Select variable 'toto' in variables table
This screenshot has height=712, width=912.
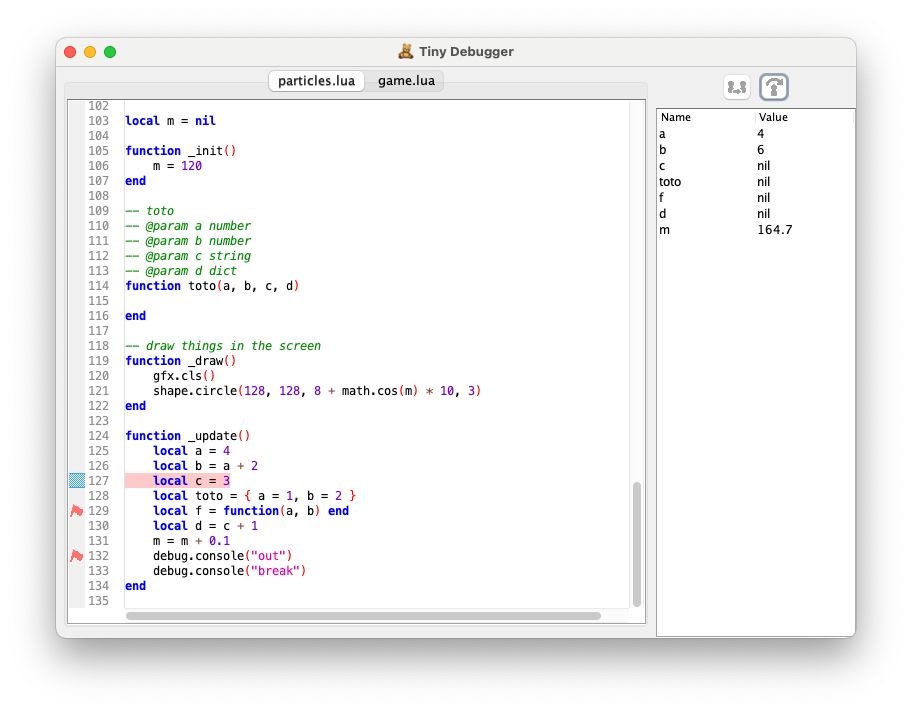click(x=670, y=182)
